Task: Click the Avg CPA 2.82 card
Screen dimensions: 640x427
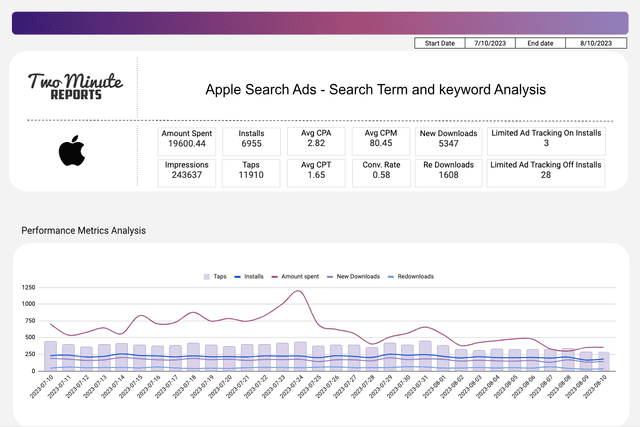Action: tap(316, 141)
